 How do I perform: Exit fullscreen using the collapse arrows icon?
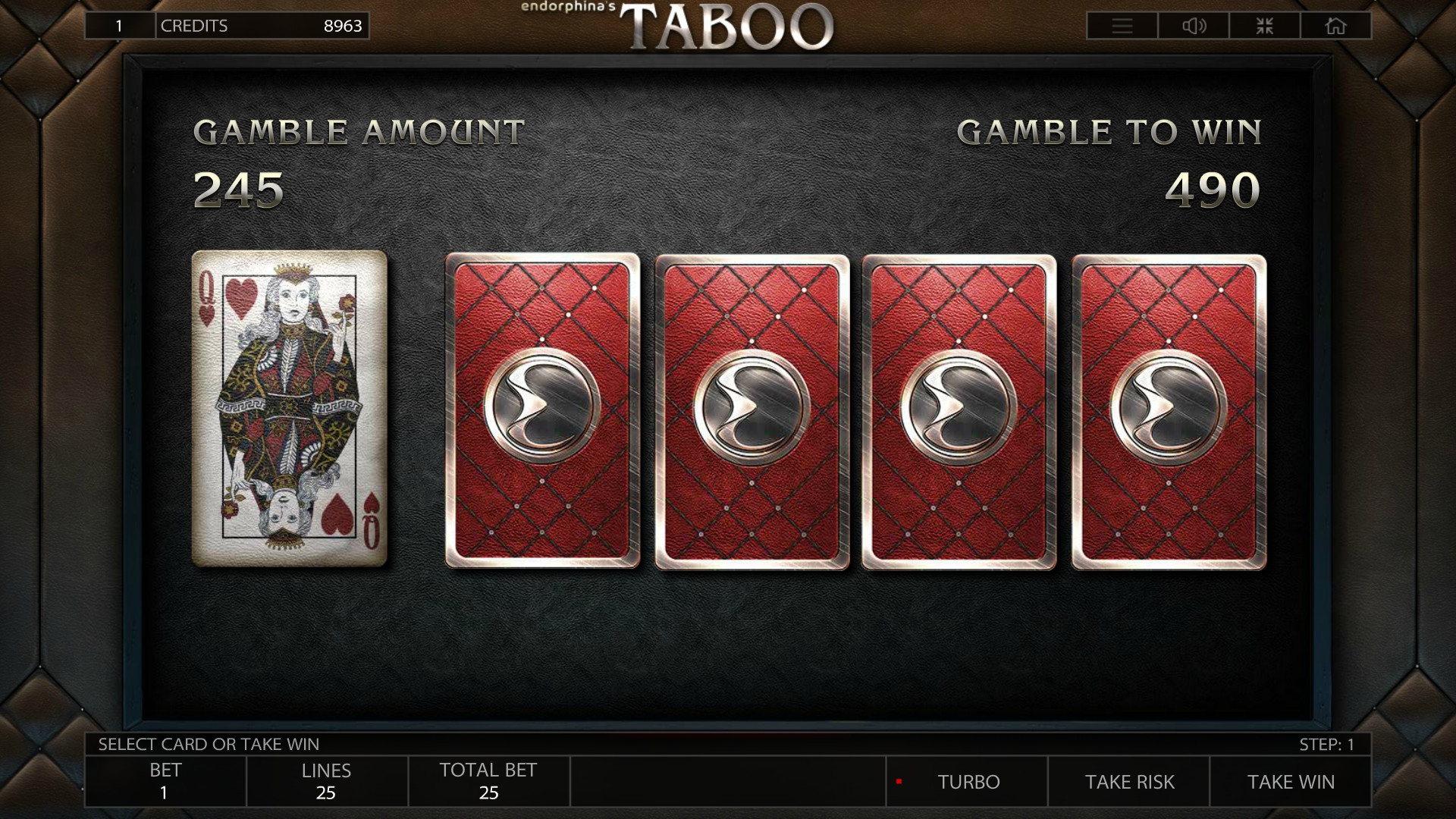pyautogui.click(x=1264, y=26)
